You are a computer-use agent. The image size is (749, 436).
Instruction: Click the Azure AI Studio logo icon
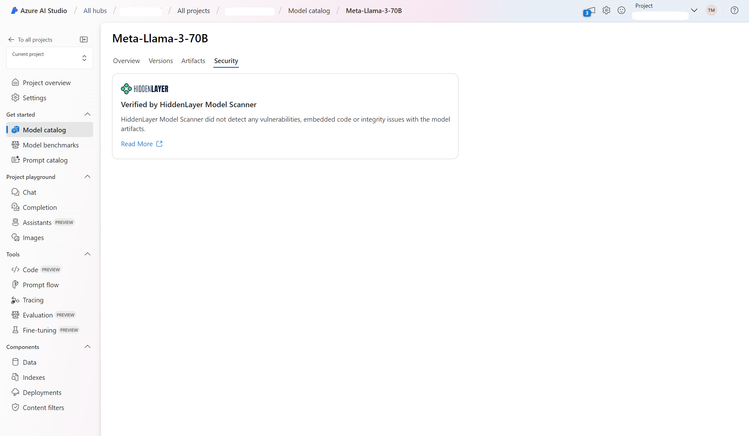coord(14,11)
